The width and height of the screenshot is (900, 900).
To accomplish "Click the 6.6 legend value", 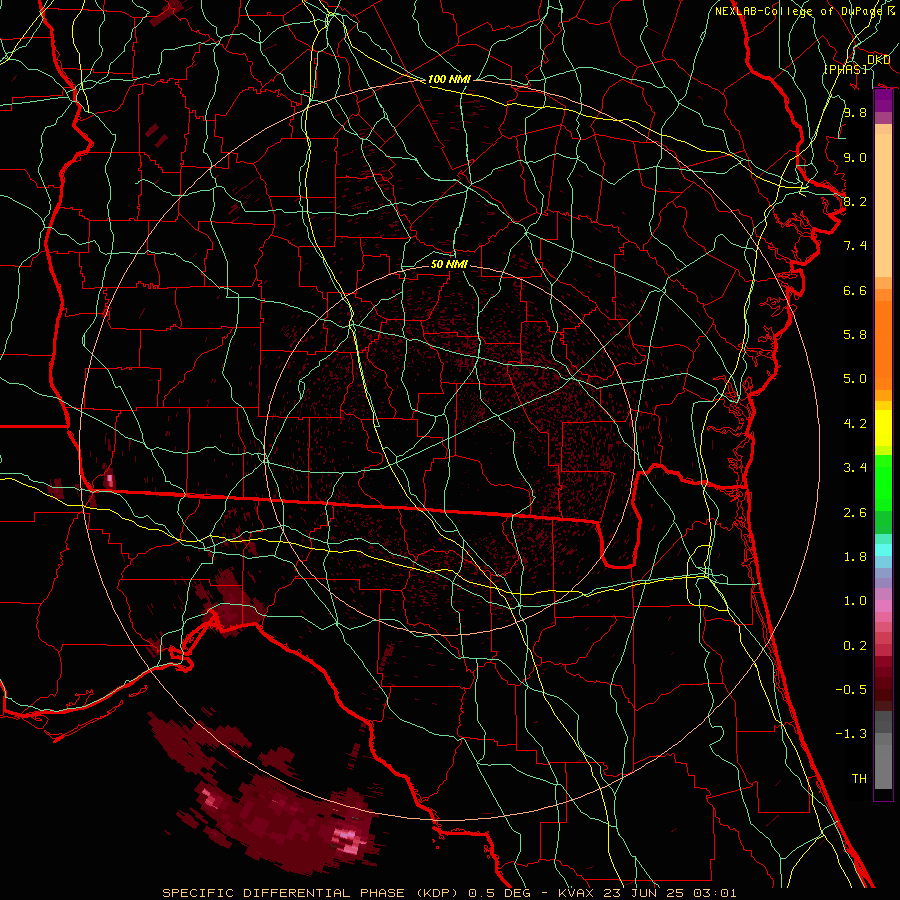I will click(855, 290).
